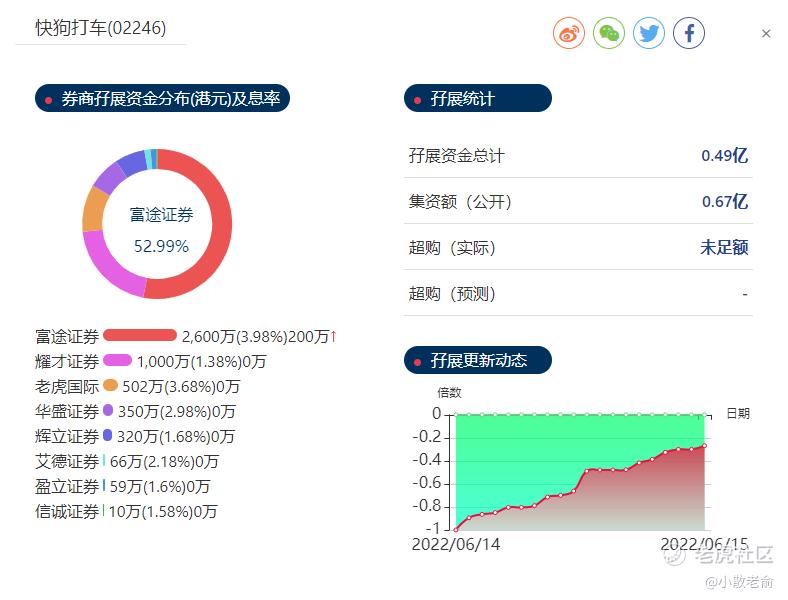Click the 耀才证券 legend label
This screenshot has height=600, width=788.
point(67,361)
